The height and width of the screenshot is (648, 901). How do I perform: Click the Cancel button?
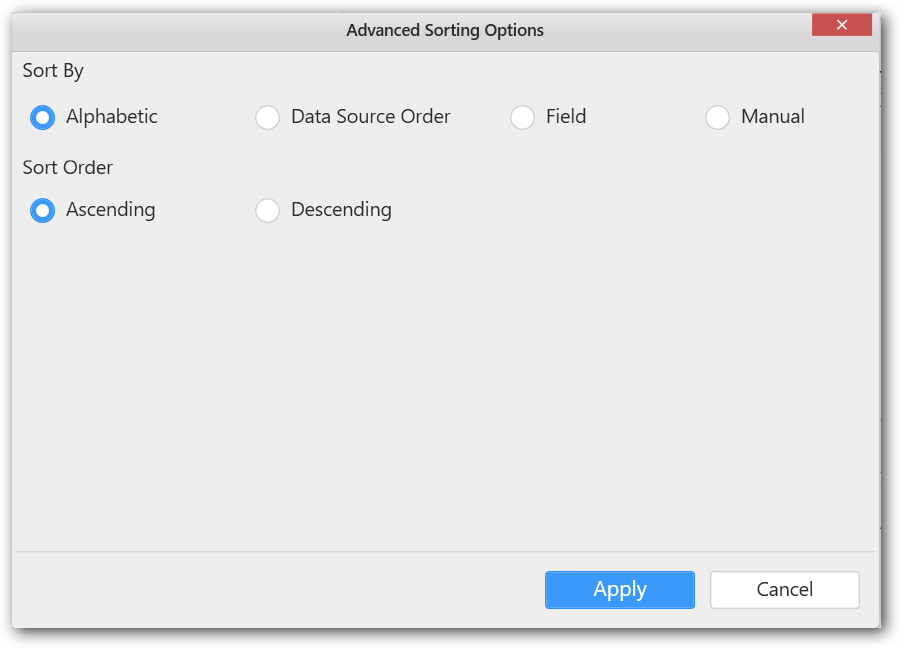click(784, 590)
